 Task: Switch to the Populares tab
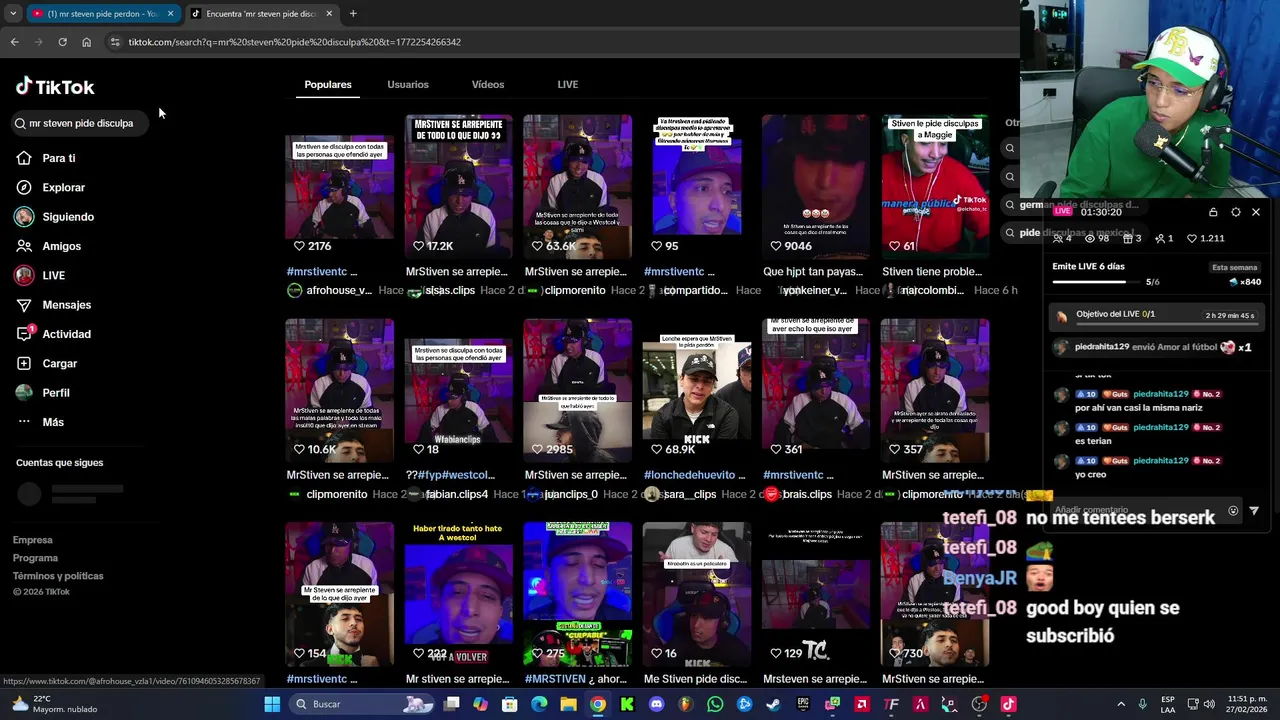(x=328, y=84)
